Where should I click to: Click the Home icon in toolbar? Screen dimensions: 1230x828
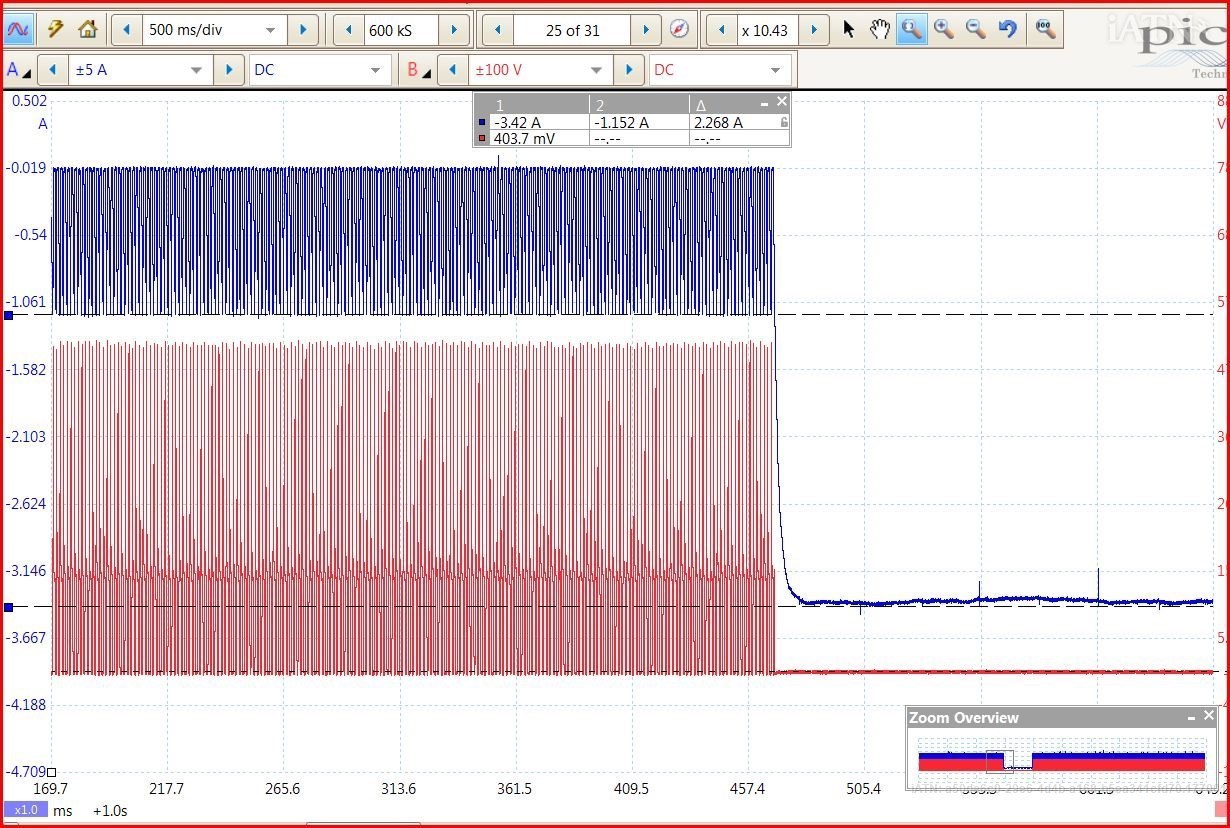tap(88, 30)
